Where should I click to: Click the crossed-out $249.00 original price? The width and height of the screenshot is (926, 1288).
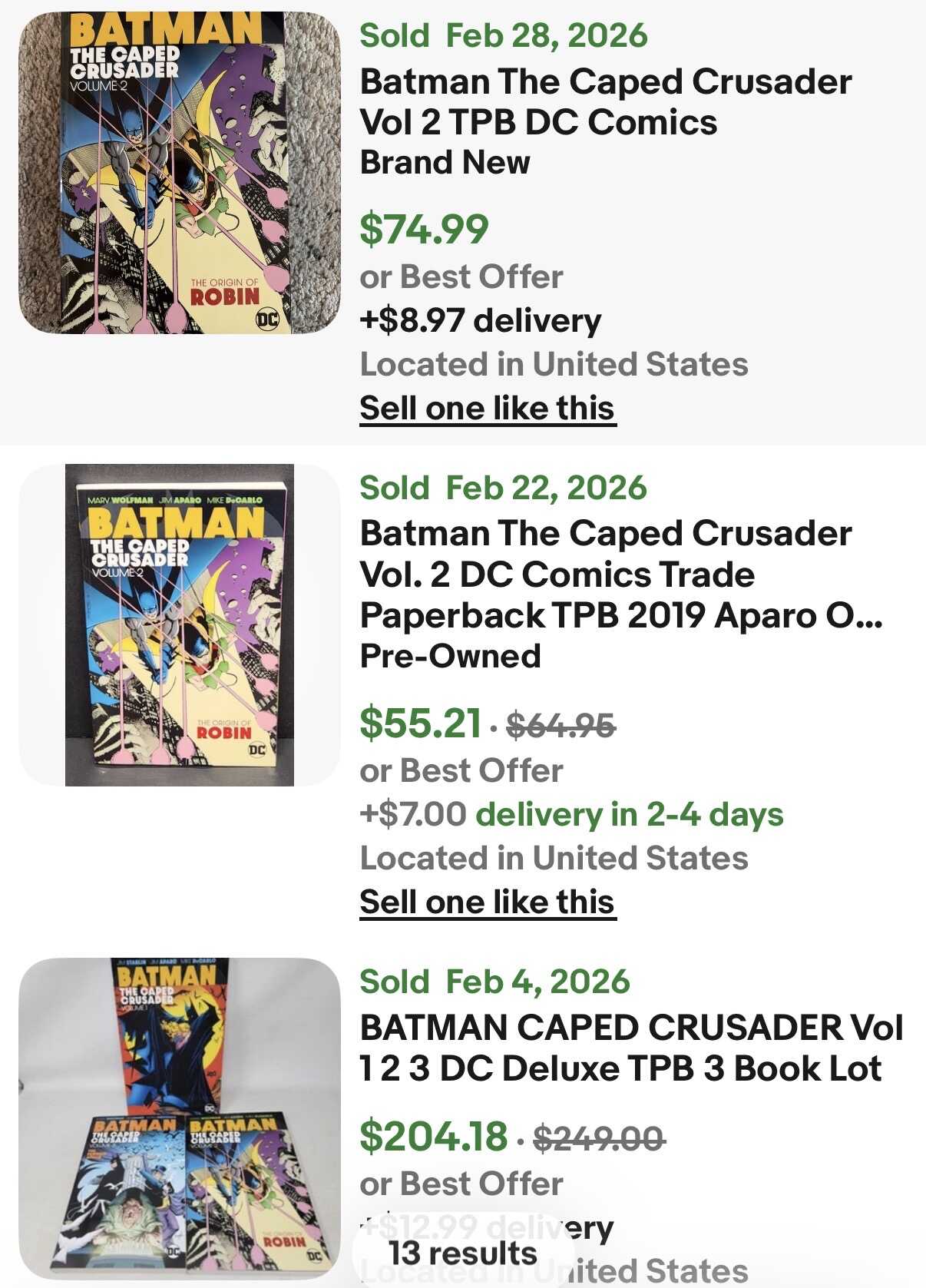pos(598,1138)
